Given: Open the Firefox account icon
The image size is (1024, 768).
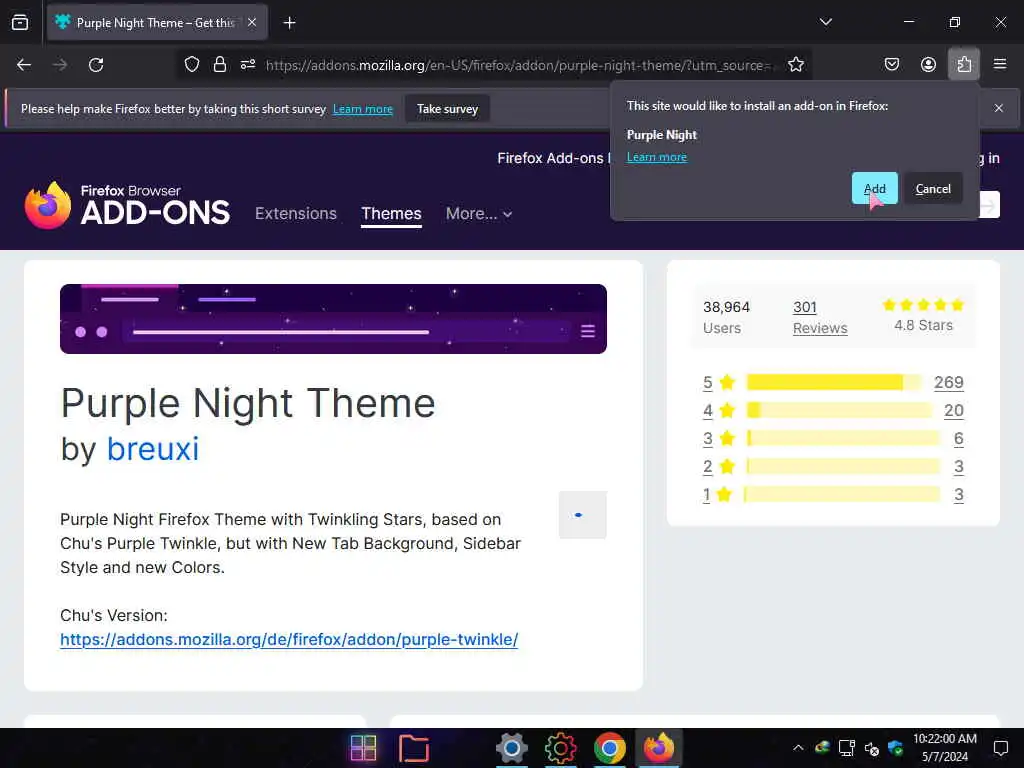Looking at the screenshot, I should pyautogui.click(x=928, y=65).
